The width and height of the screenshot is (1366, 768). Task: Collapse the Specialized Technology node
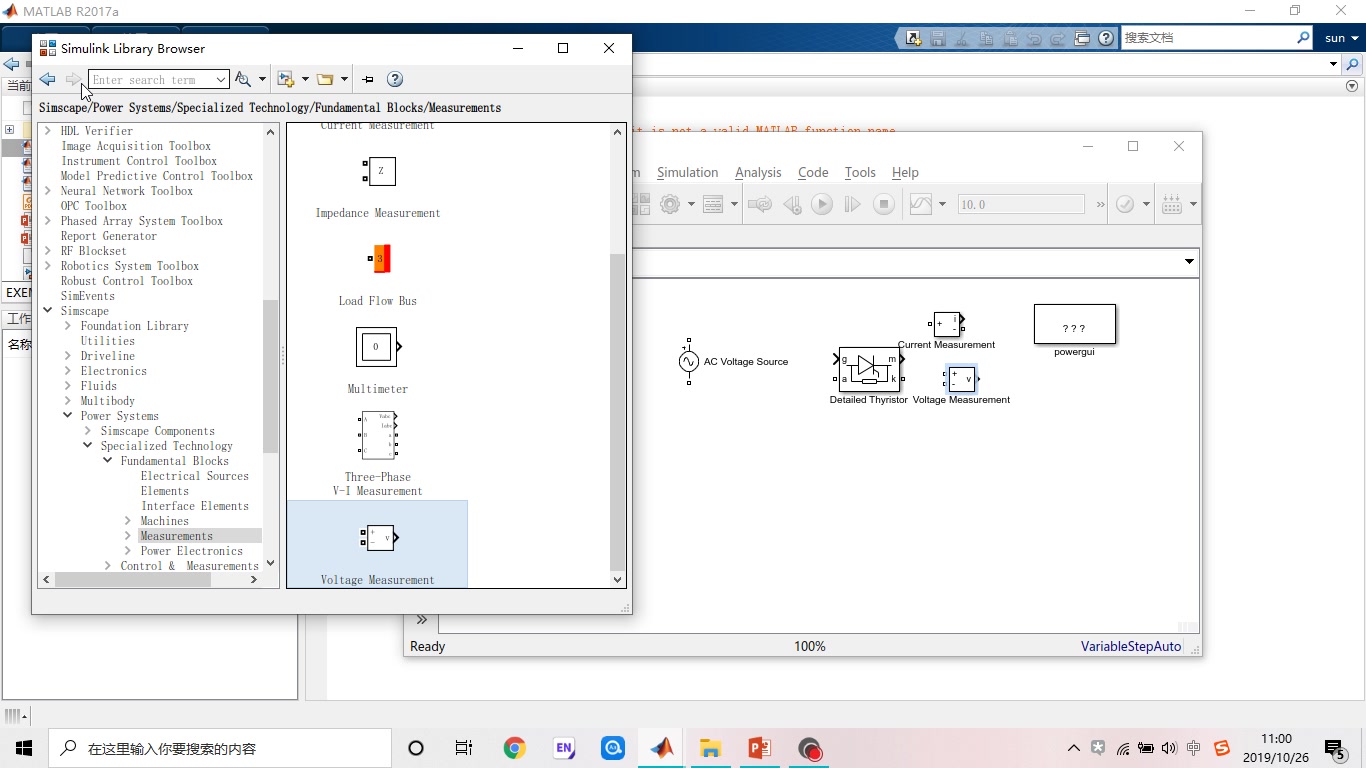pyautogui.click(x=88, y=446)
